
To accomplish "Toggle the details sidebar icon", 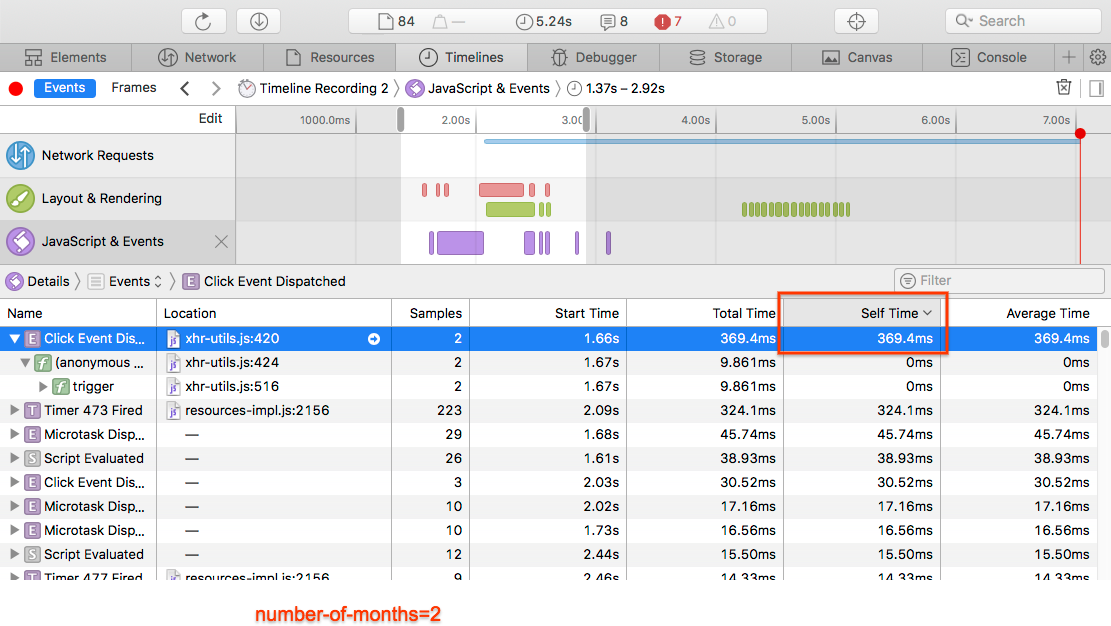I will coord(1096,88).
